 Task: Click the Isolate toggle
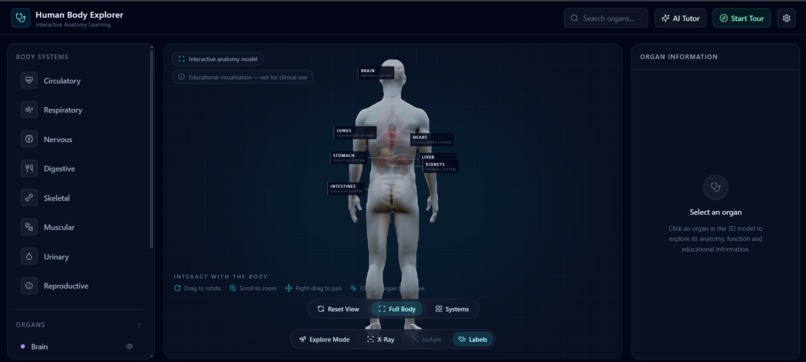426,339
